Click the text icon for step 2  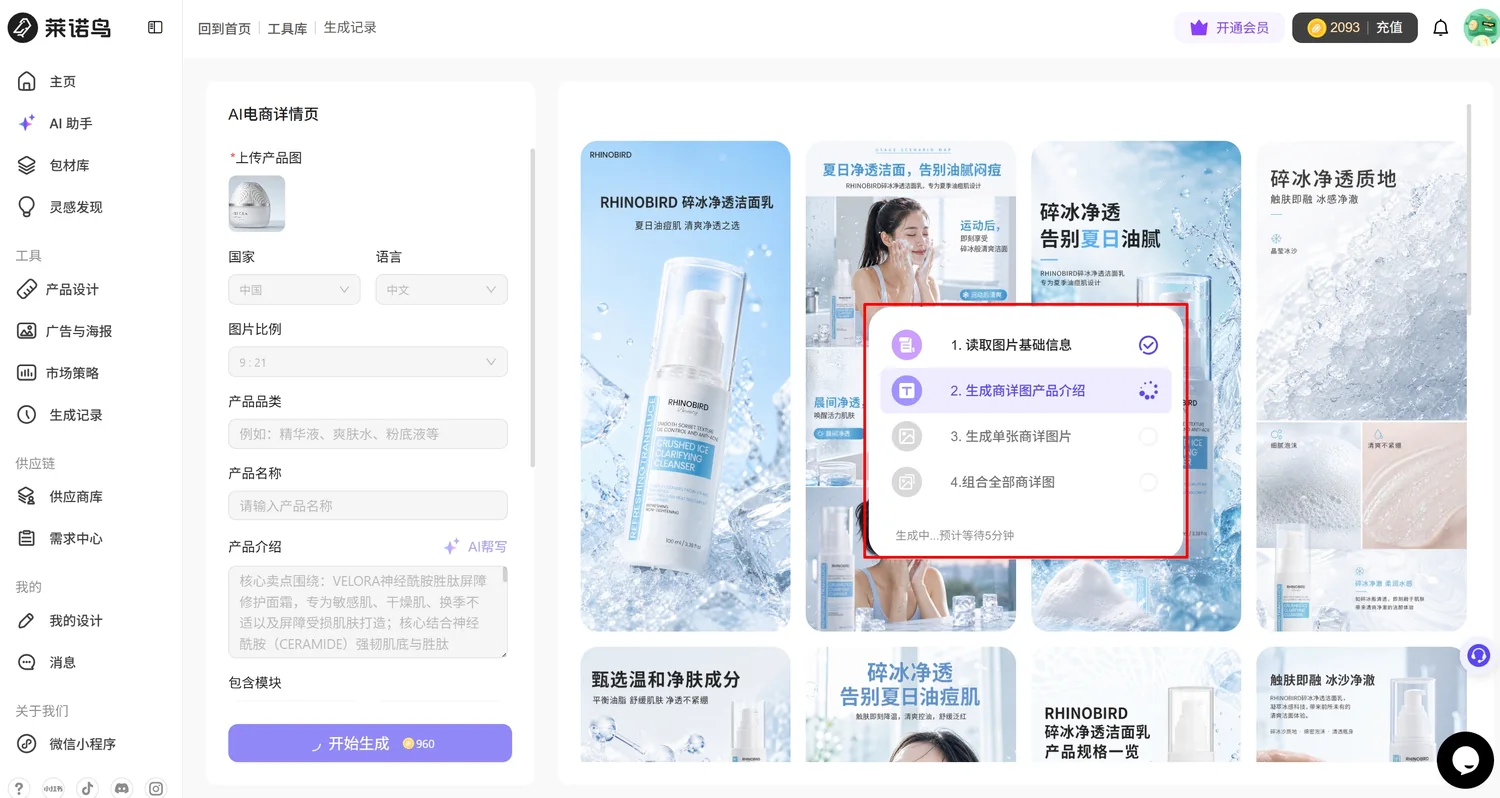click(906, 391)
